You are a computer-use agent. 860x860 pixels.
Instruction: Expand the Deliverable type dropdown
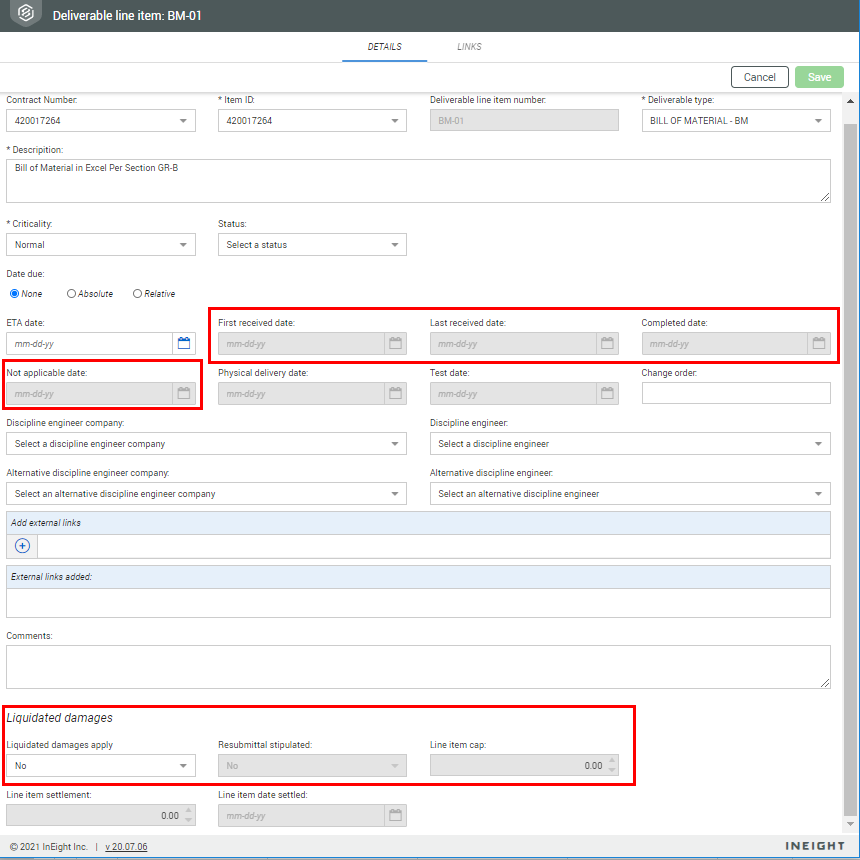click(735, 120)
